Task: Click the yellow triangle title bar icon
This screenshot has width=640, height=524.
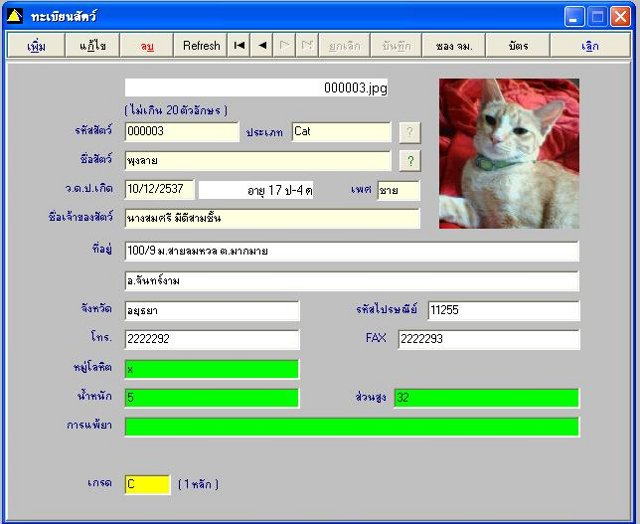Action: click(15, 16)
